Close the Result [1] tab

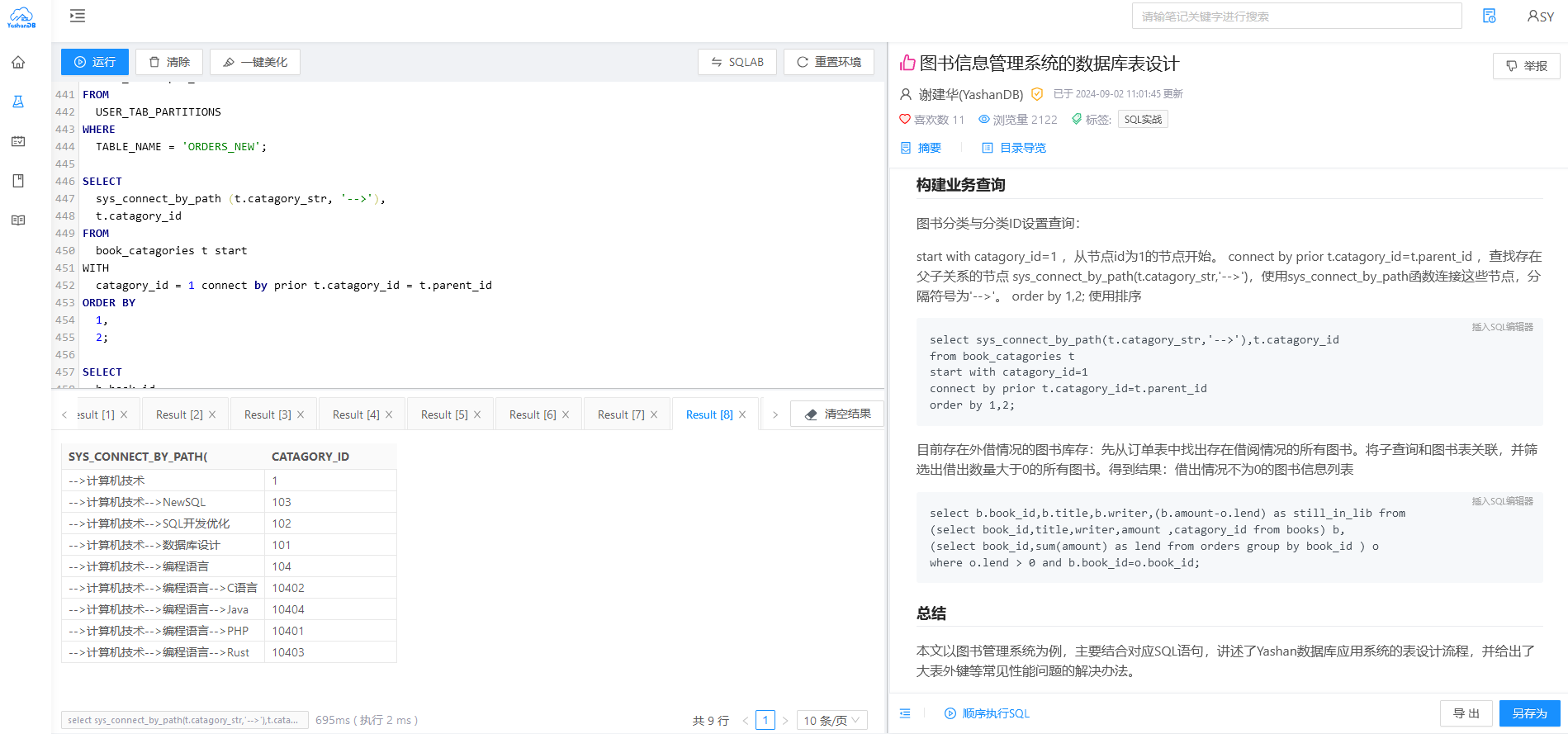pos(124,414)
